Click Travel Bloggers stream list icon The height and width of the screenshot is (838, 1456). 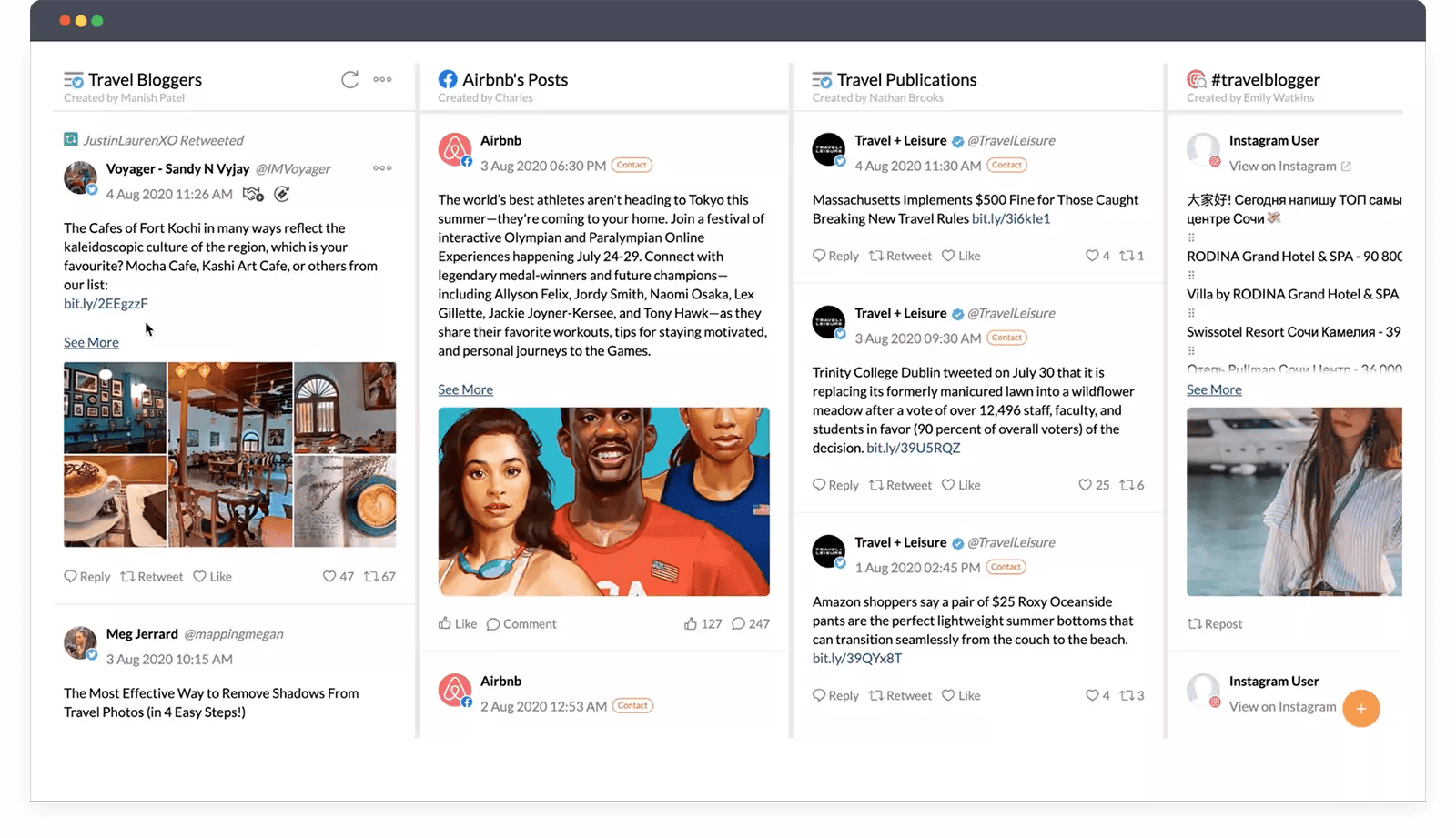click(74, 80)
